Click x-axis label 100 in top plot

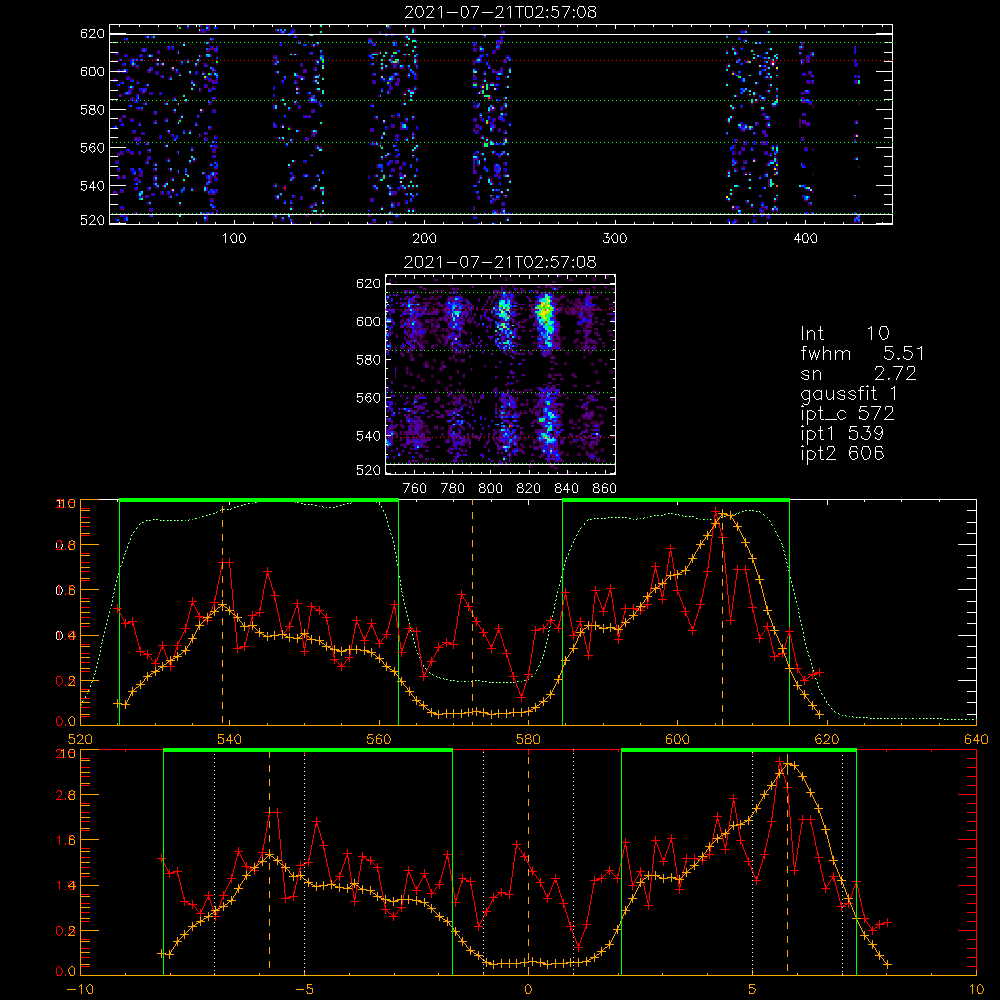coord(233,239)
